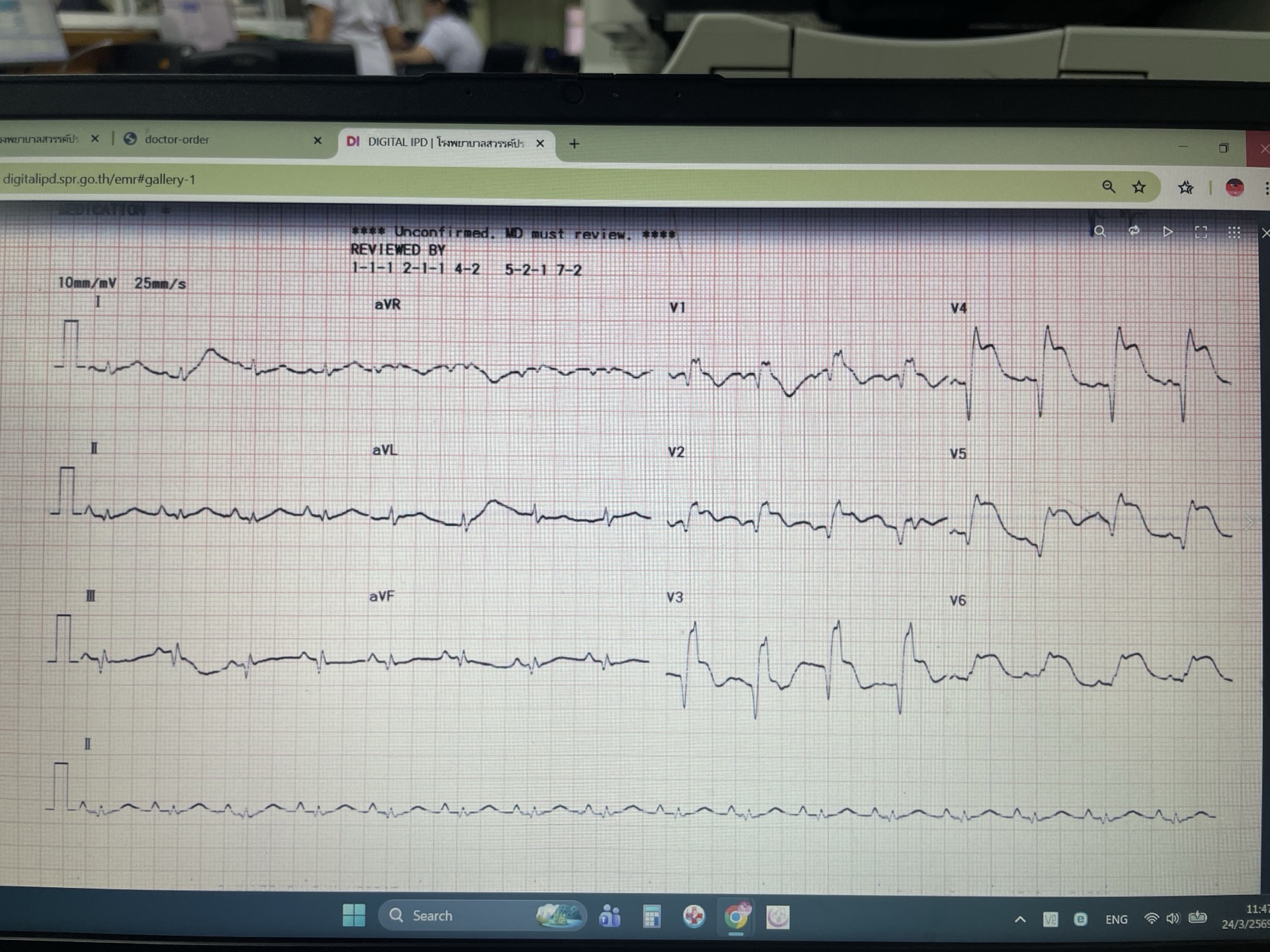The image size is (1270, 952).
Task: Open a new browser tab
Action: pyautogui.click(x=574, y=144)
